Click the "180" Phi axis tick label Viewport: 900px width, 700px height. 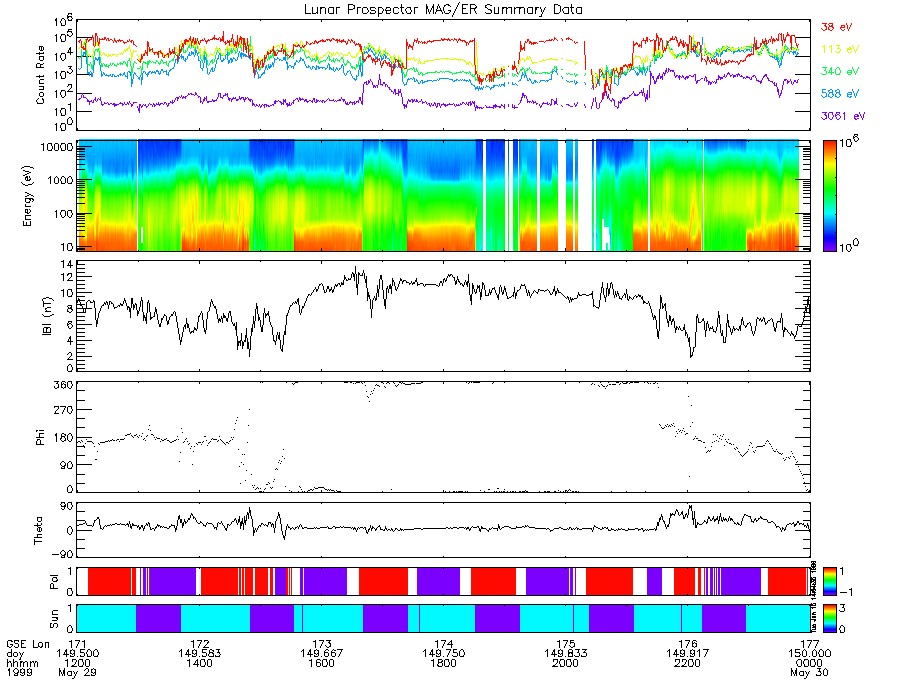pos(64,438)
